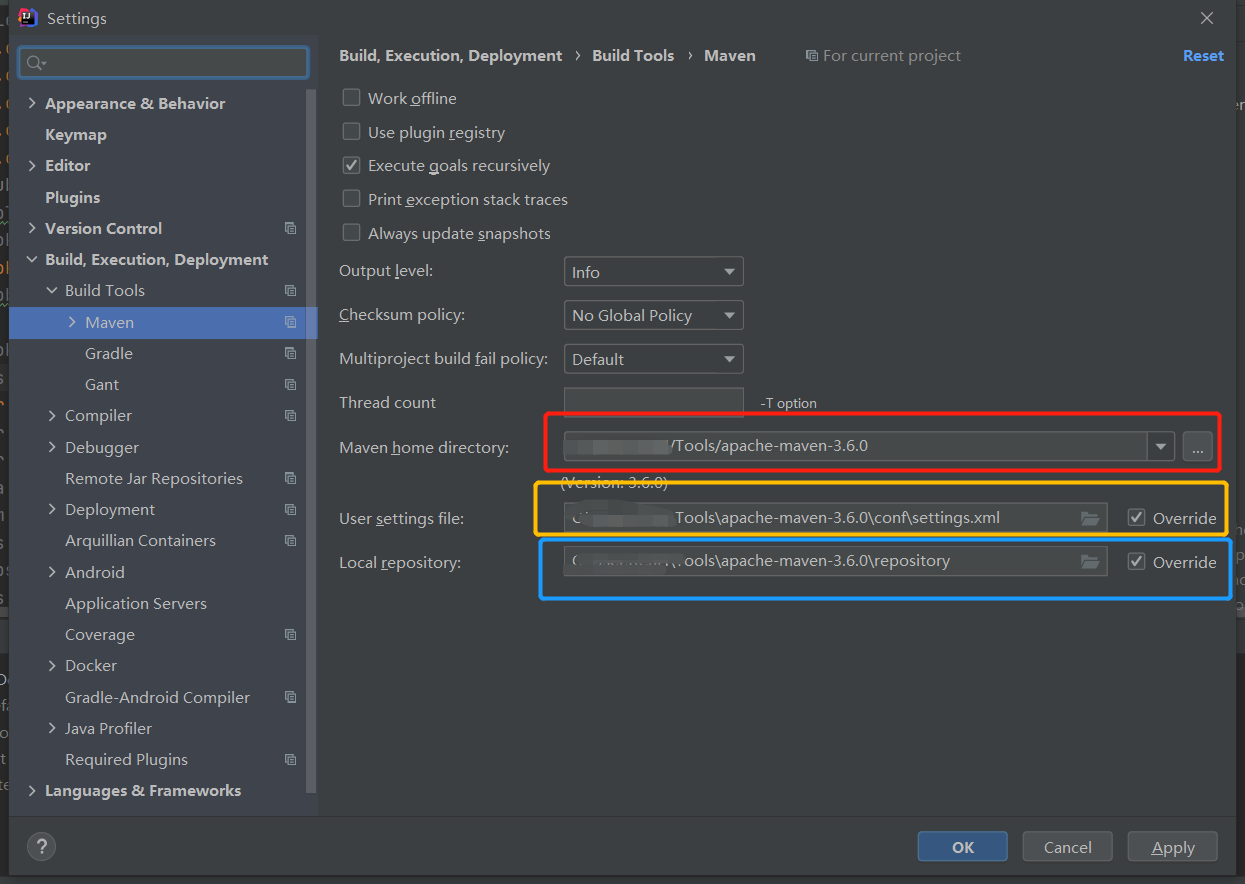1245x884 pixels.
Task: Click Build, Execution, Deployment breadcrumb
Action: pos(451,56)
